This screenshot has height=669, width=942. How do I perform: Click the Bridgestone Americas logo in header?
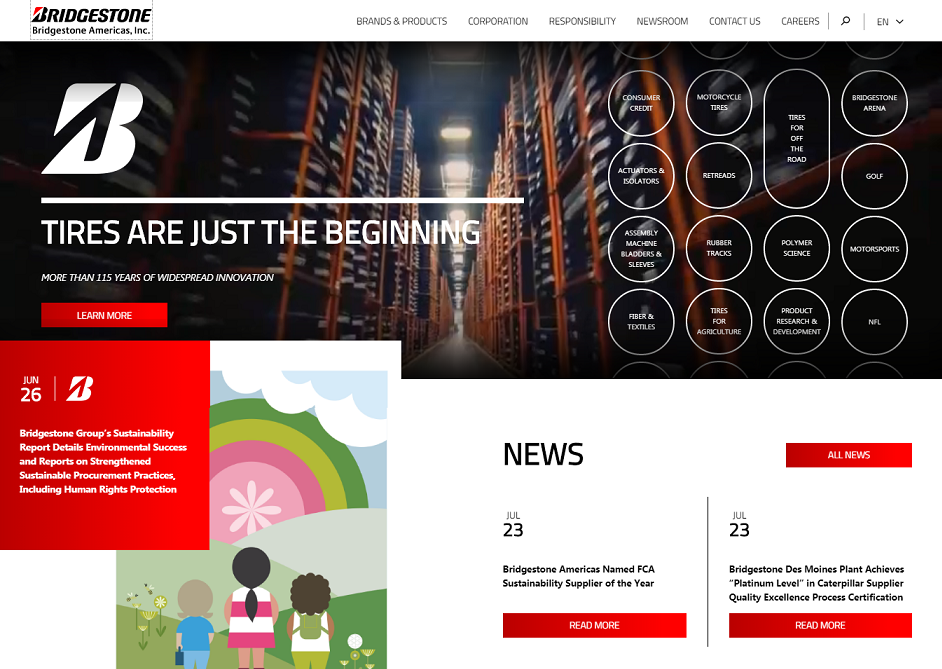[91, 21]
